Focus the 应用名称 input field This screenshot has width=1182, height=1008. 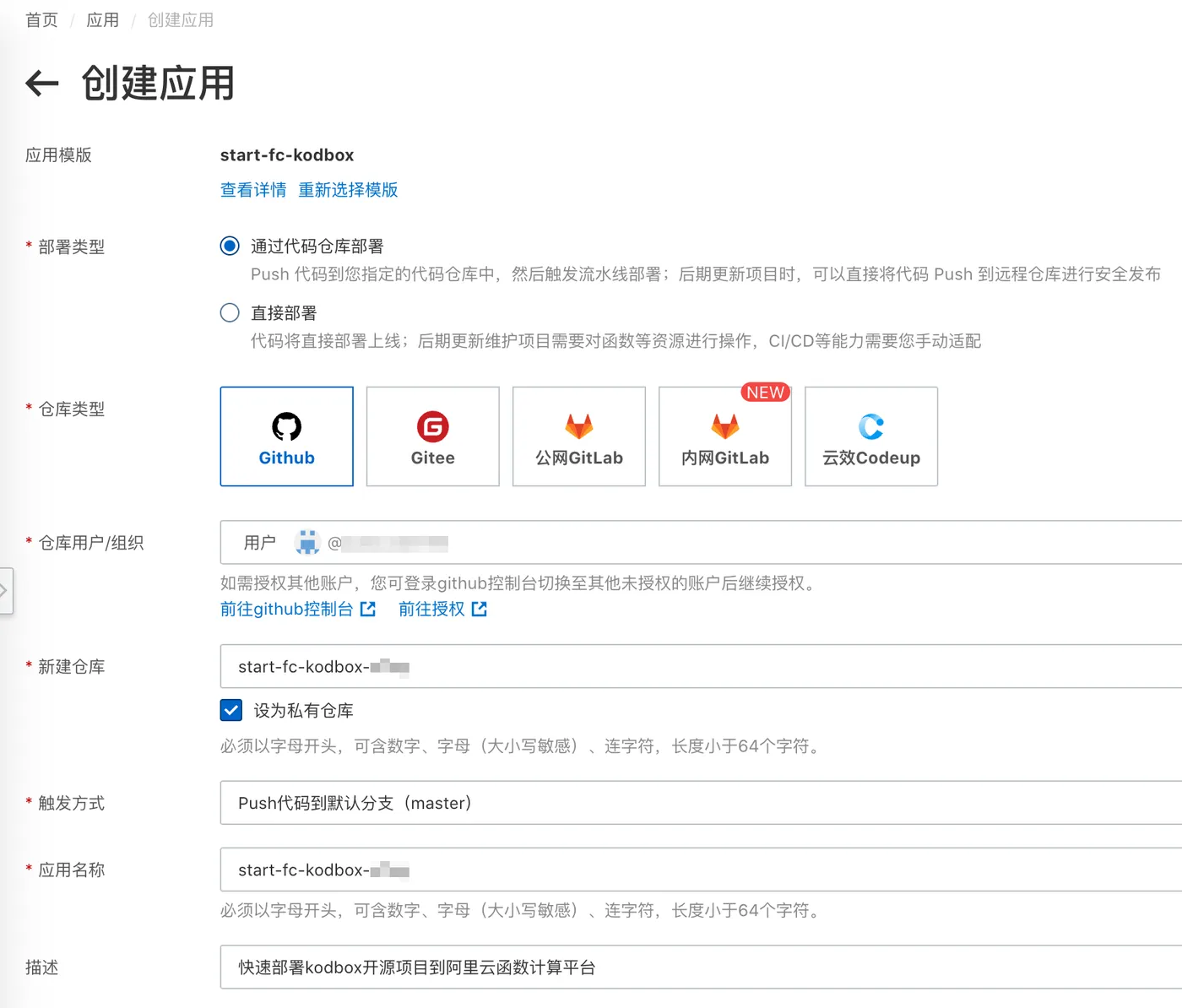tap(701, 870)
